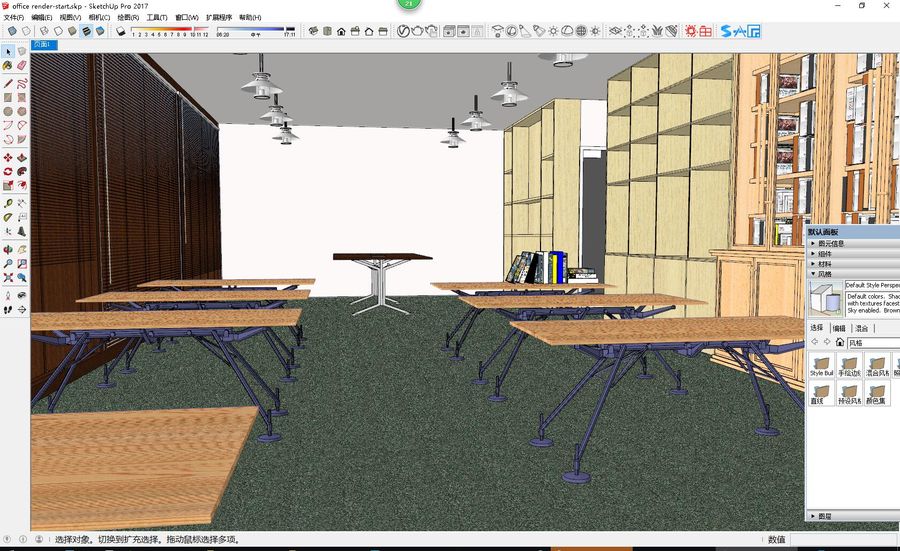This screenshot has height=551, width=900.
Task: Toggle shadows on or off
Action: [121, 31]
